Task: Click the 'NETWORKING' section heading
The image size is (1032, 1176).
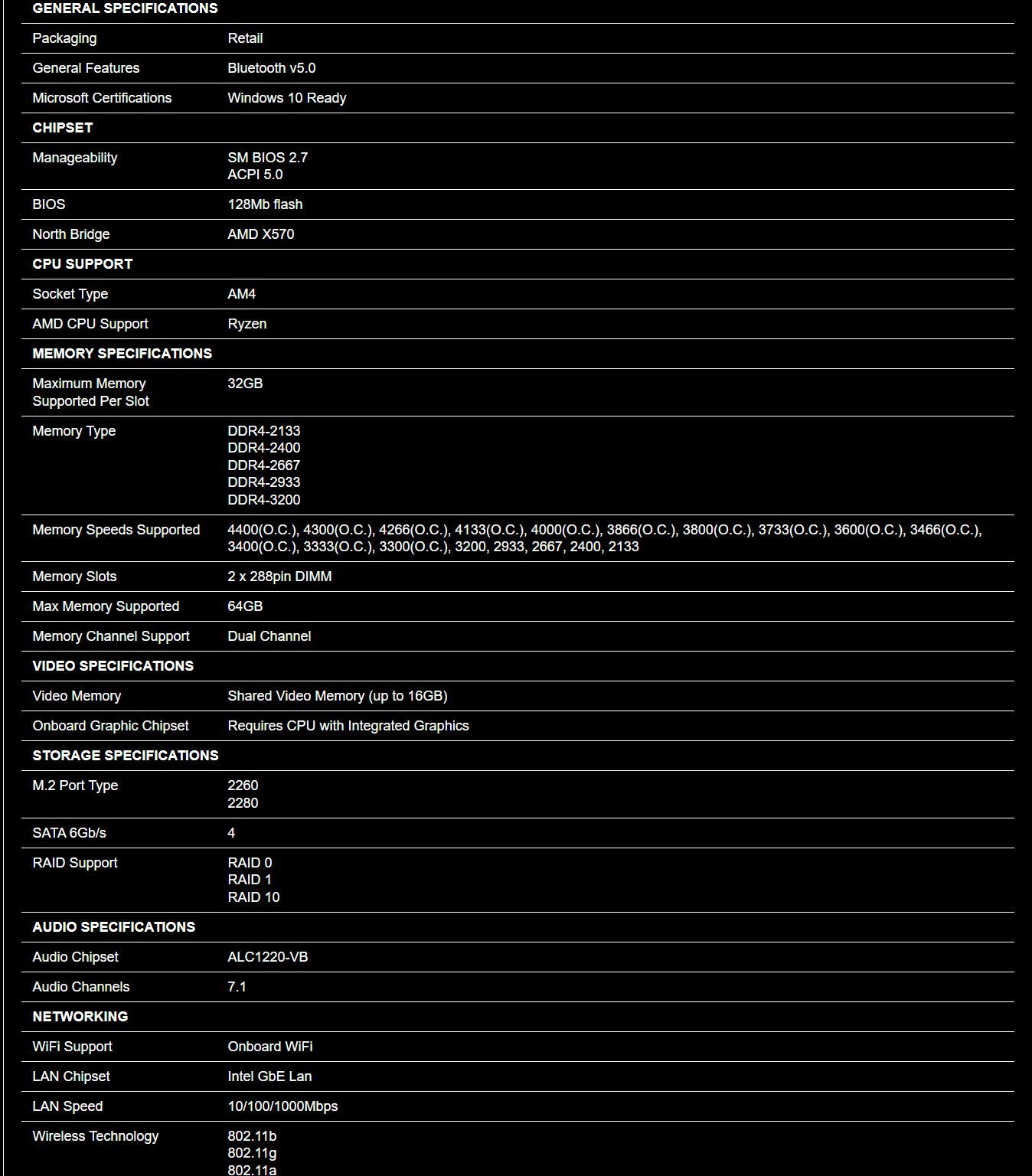Action: [80, 1017]
